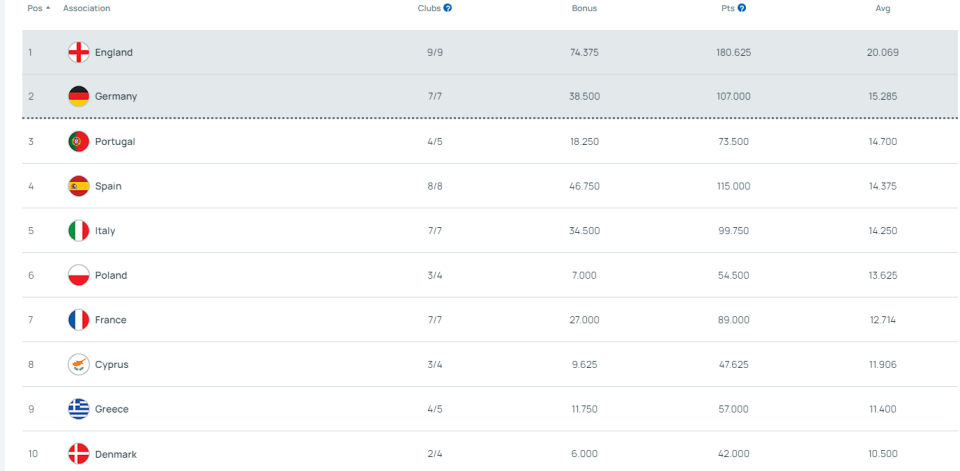Click the Portugal flag icon
Image resolution: width=960 pixels, height=471 pixels.
click(x=78, y=142)
